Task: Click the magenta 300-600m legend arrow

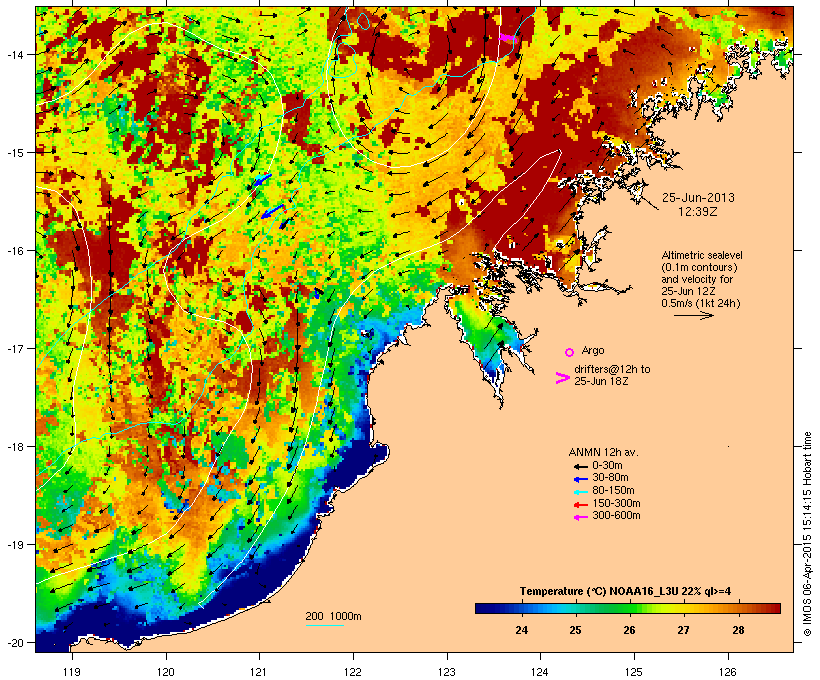Action: pos(581,517)
